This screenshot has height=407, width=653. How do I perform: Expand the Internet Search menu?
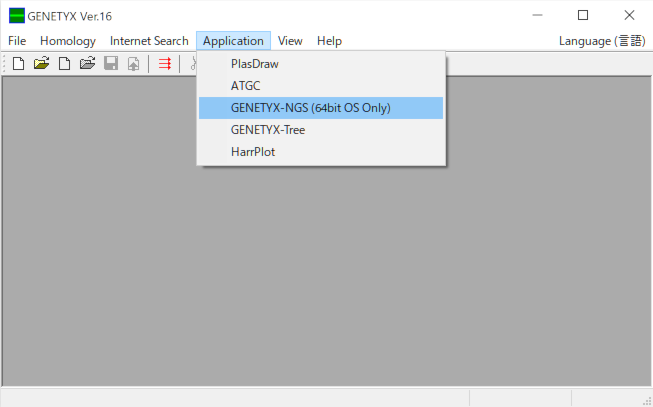pyautogui.click(x=149, y=41)
